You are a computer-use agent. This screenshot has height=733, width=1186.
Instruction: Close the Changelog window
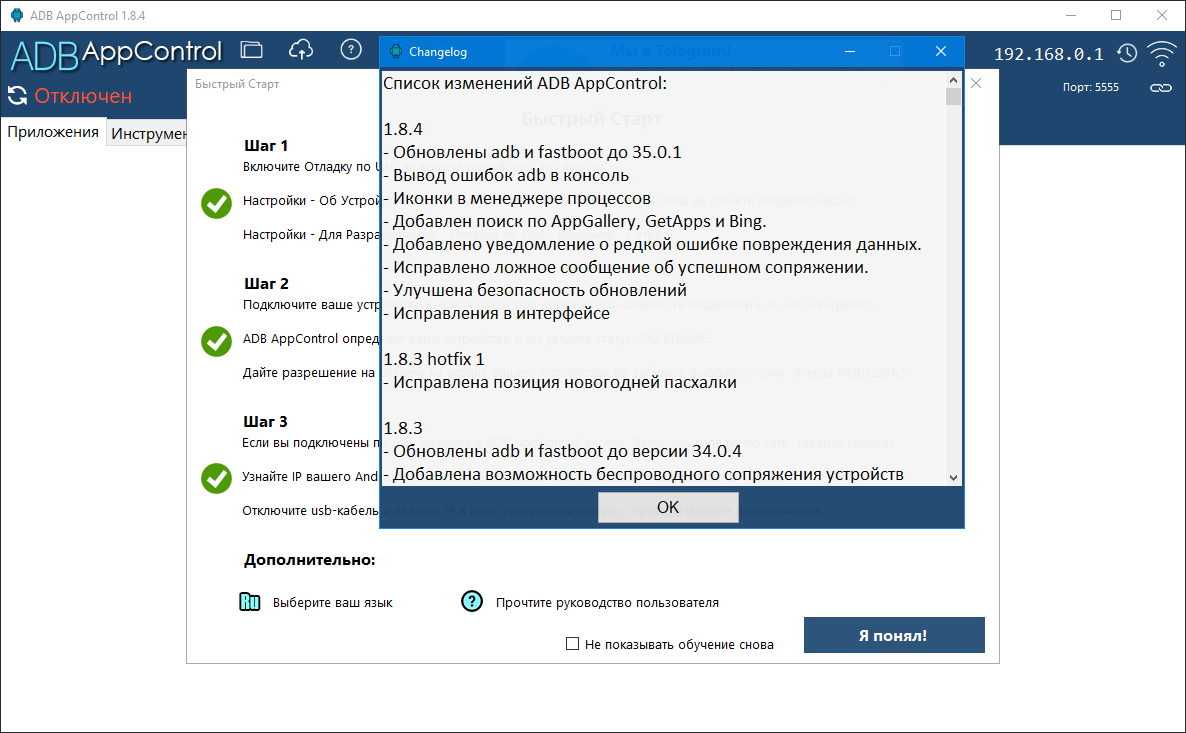940,51
